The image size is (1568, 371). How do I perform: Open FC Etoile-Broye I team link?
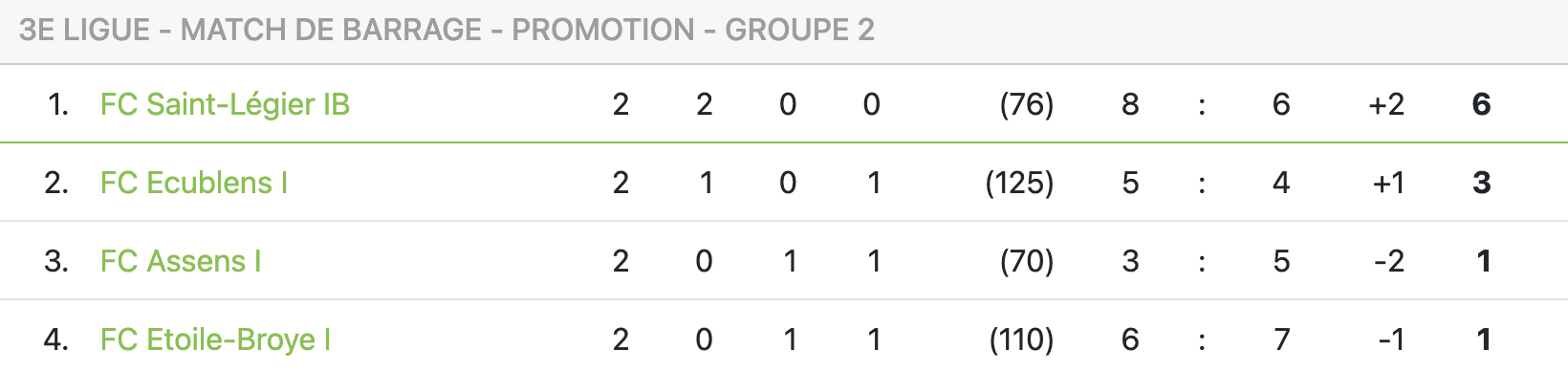pyautogui.click(x=215, y=339)
